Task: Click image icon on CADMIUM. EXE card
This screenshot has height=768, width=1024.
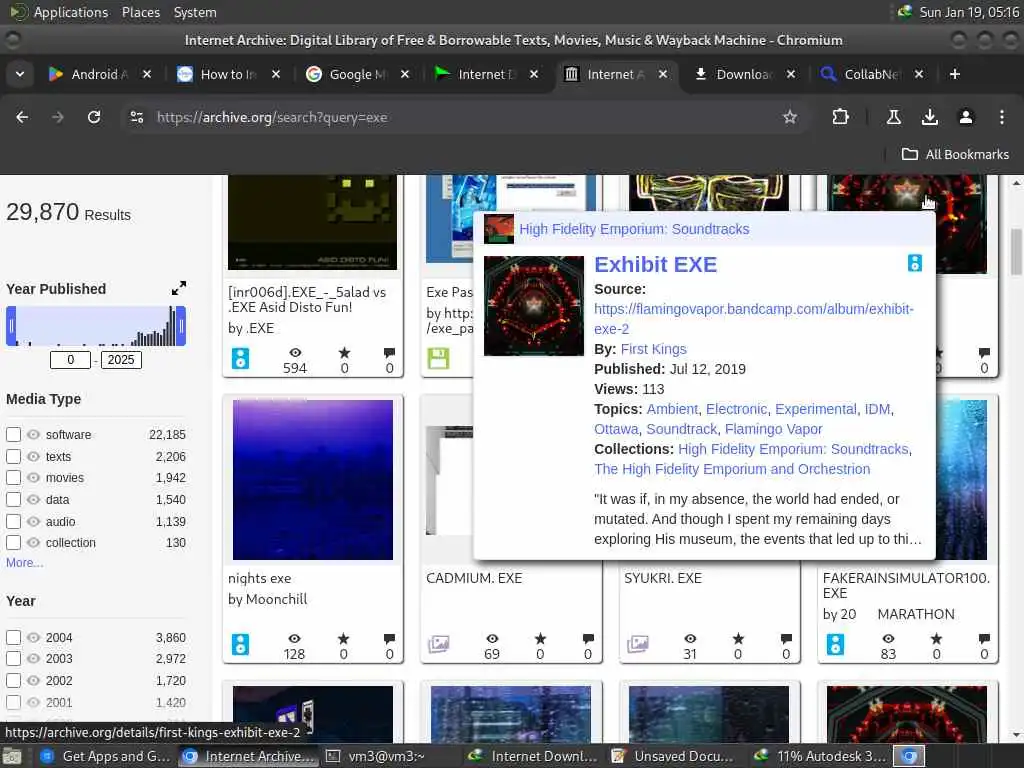Action: click(438, 644)
